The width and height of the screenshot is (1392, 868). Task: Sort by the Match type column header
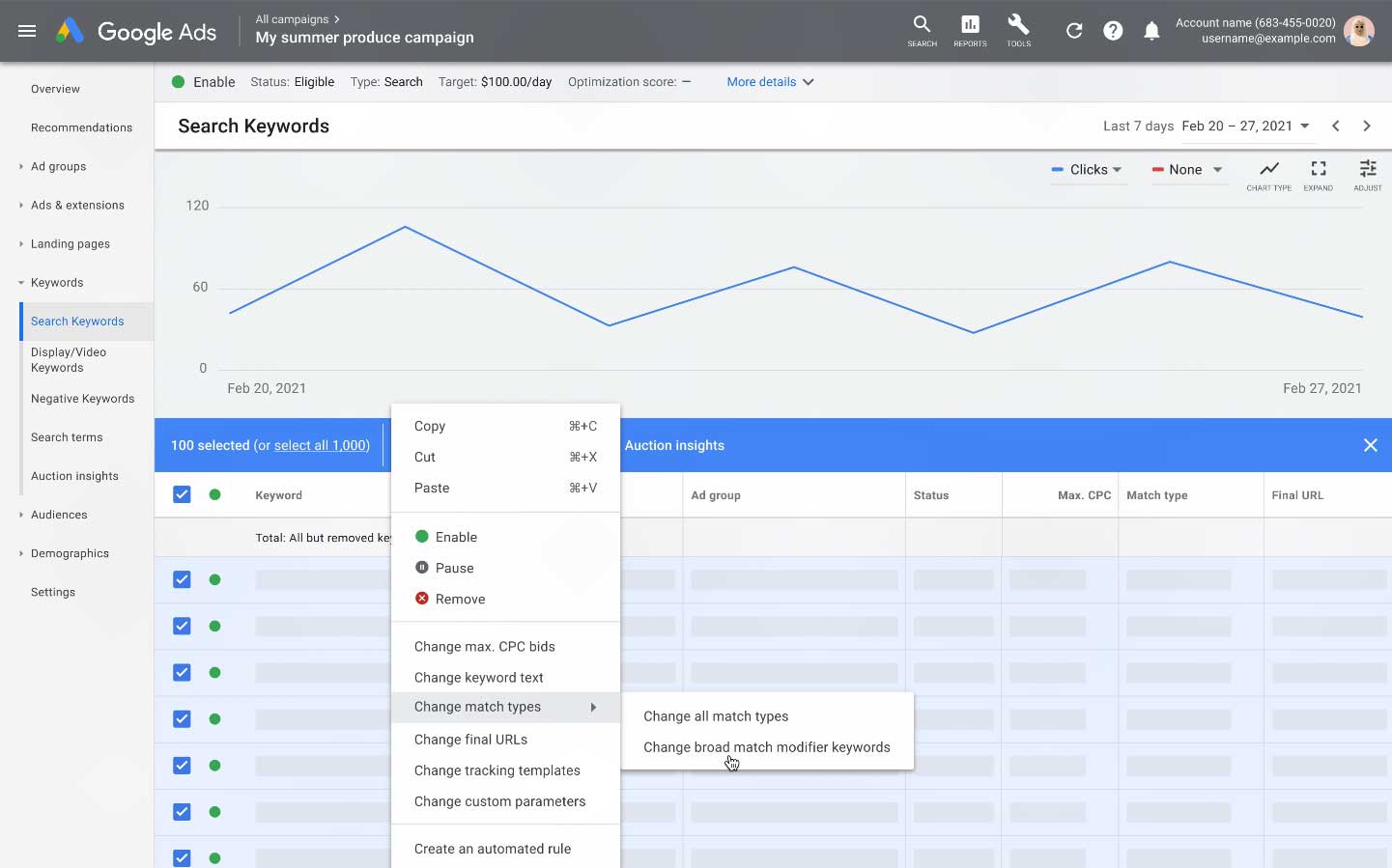pyautogui.click(x=1157, y=495)
